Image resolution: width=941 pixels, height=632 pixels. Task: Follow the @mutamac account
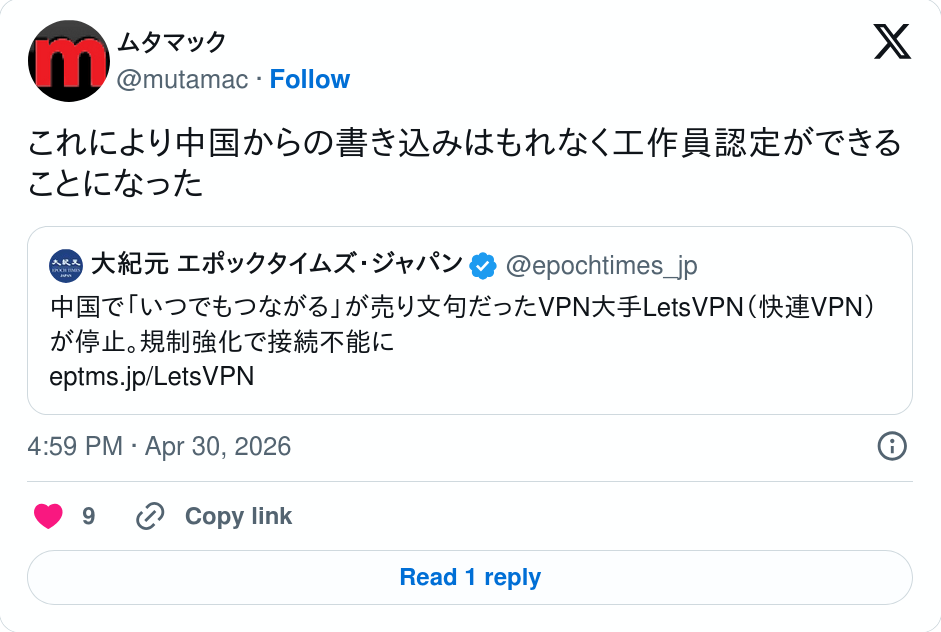click(x=310, y=80)
